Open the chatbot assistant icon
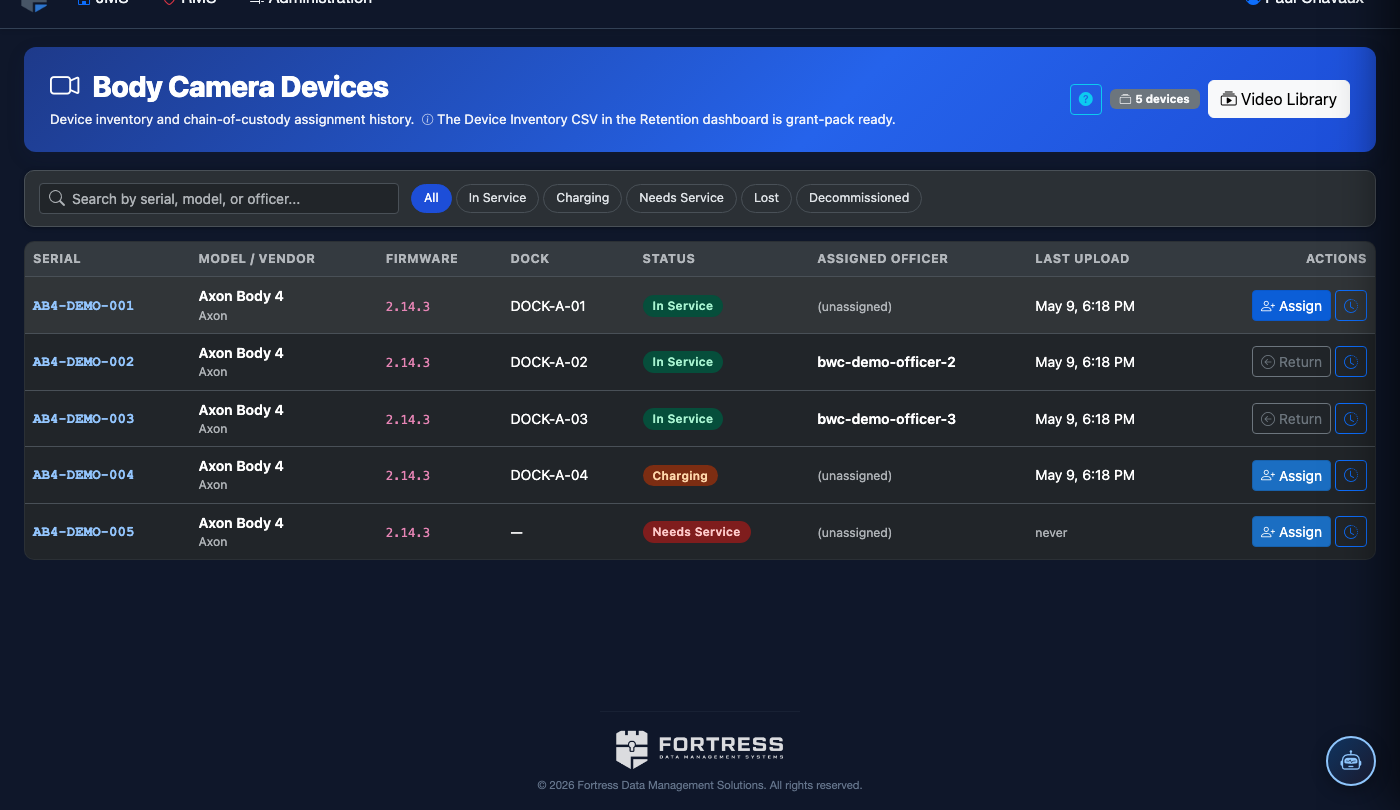Viewport: 1400px width, 810px height. pos(1351,761)
